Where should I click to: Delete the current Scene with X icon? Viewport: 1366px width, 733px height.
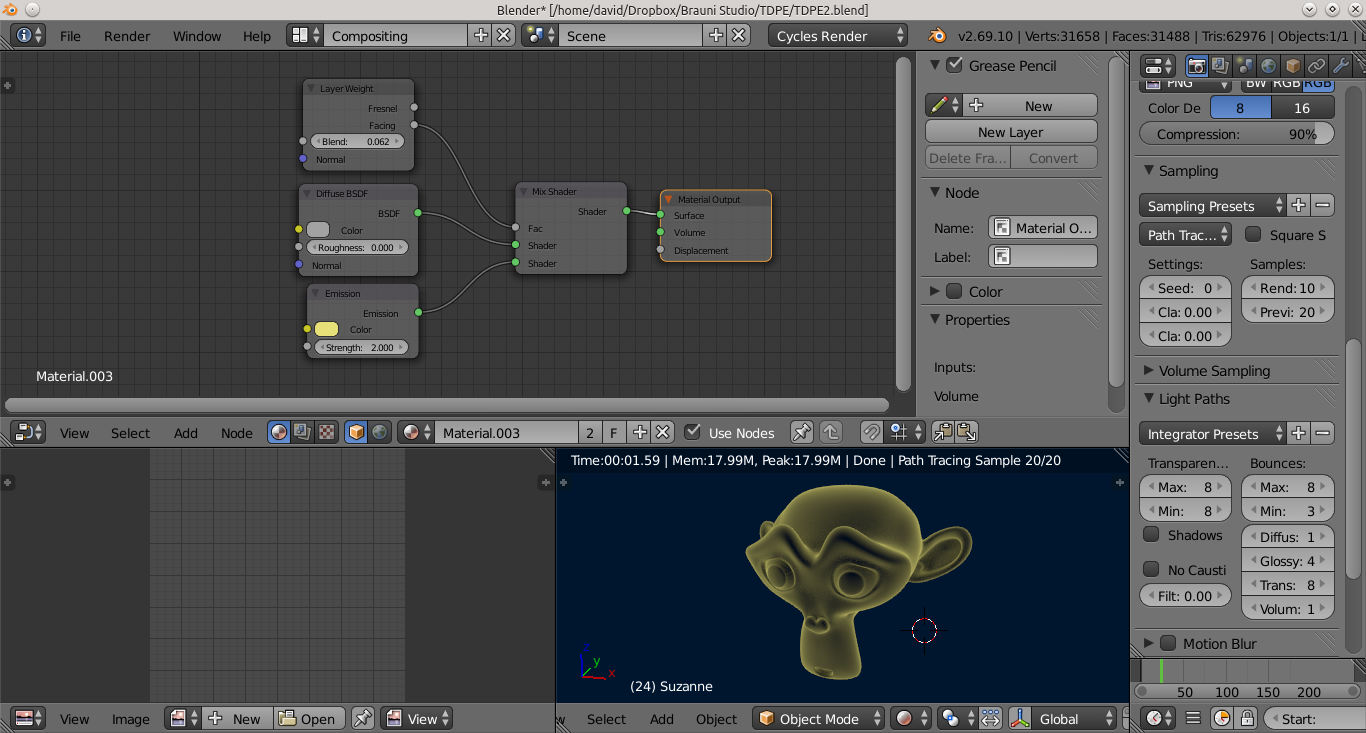(x=739, y=35)
